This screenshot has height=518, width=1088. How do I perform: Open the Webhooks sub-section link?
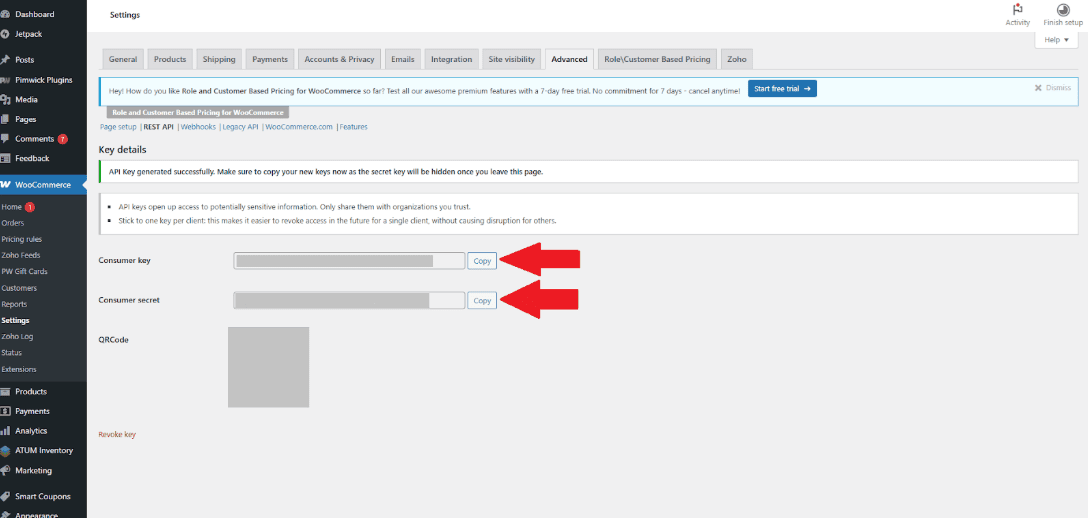click(198, 127)
